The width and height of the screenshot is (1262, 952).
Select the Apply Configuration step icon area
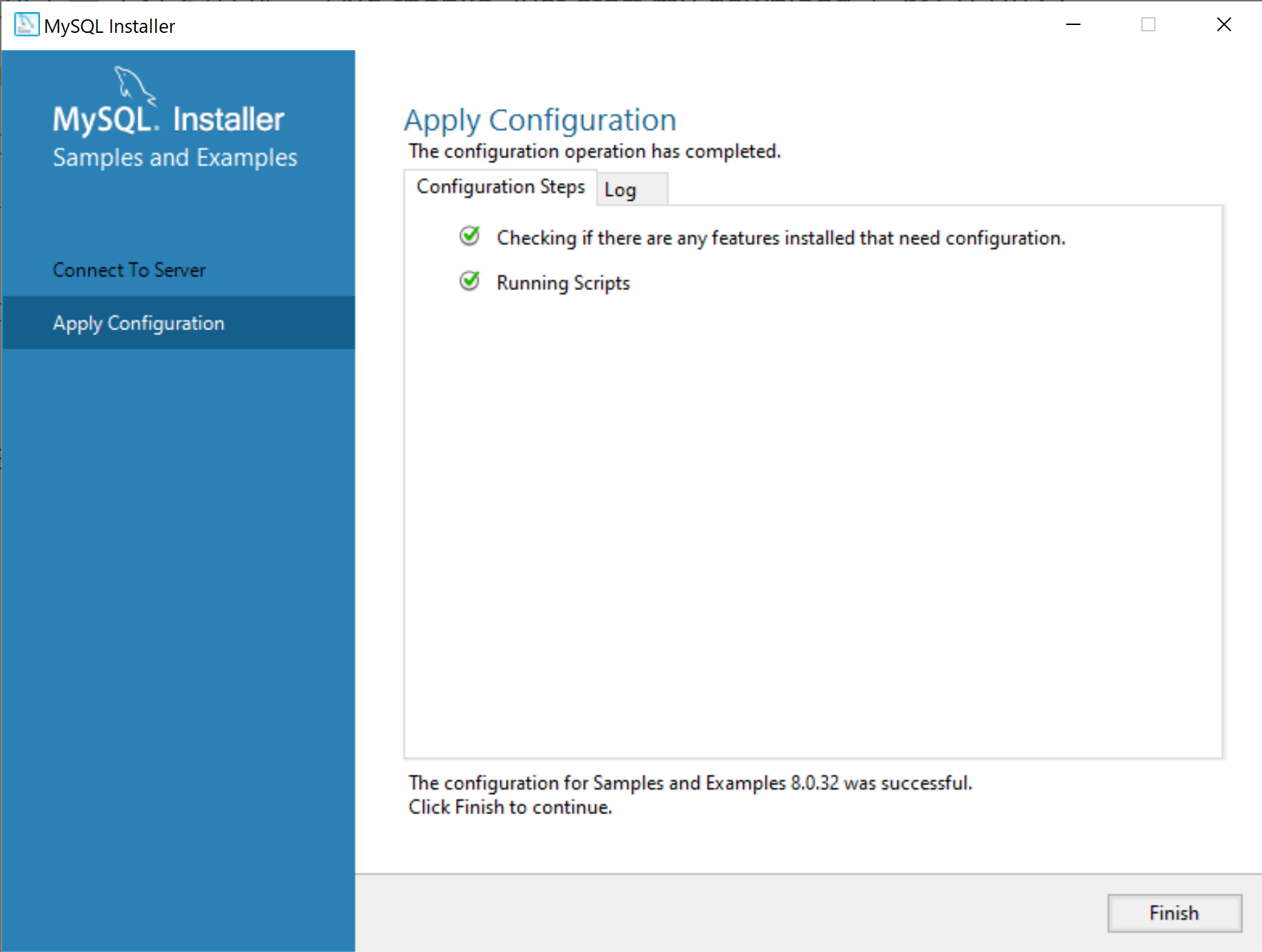137,323
